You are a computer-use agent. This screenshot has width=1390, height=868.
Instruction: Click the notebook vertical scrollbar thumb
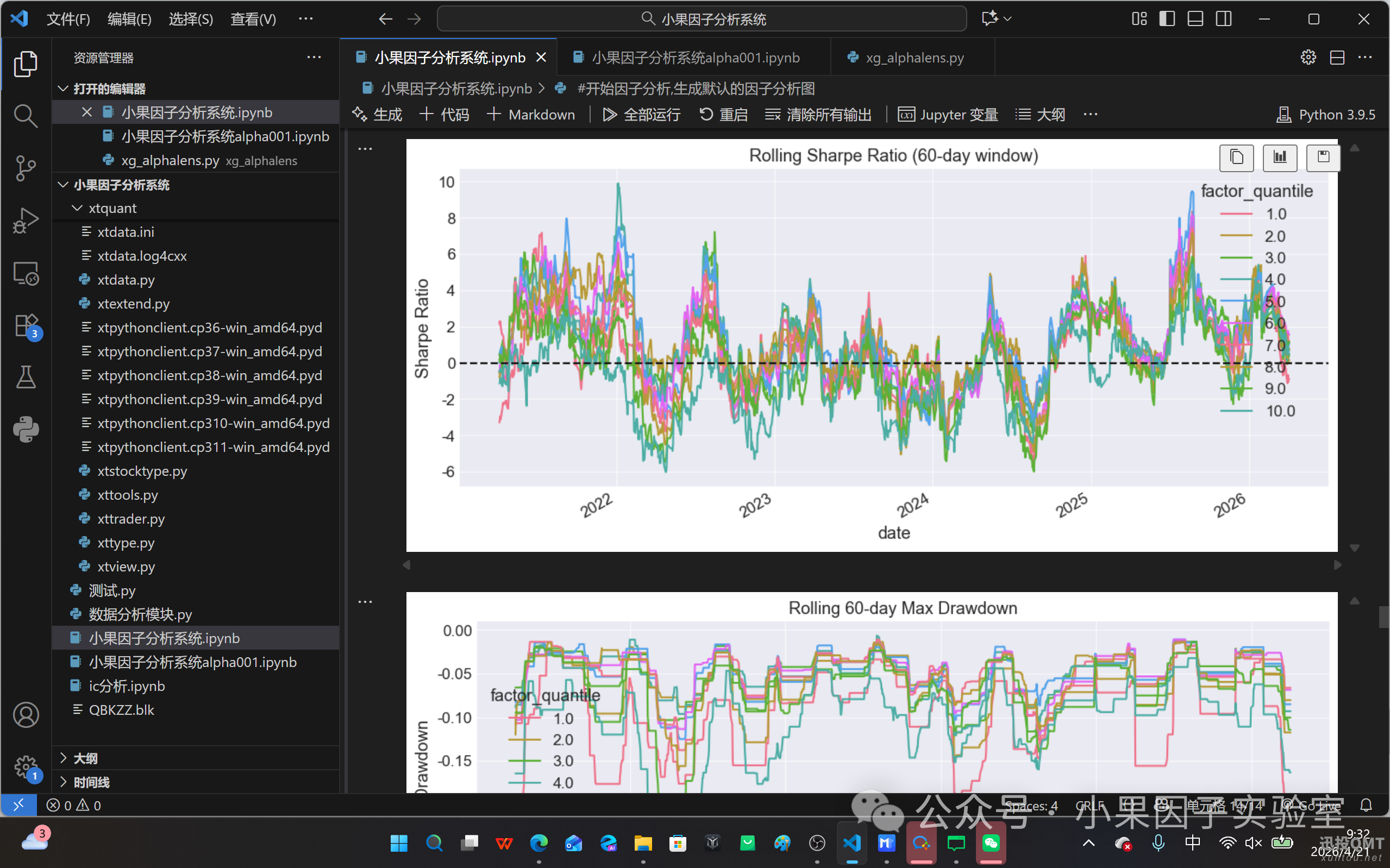coord(1383,617)
